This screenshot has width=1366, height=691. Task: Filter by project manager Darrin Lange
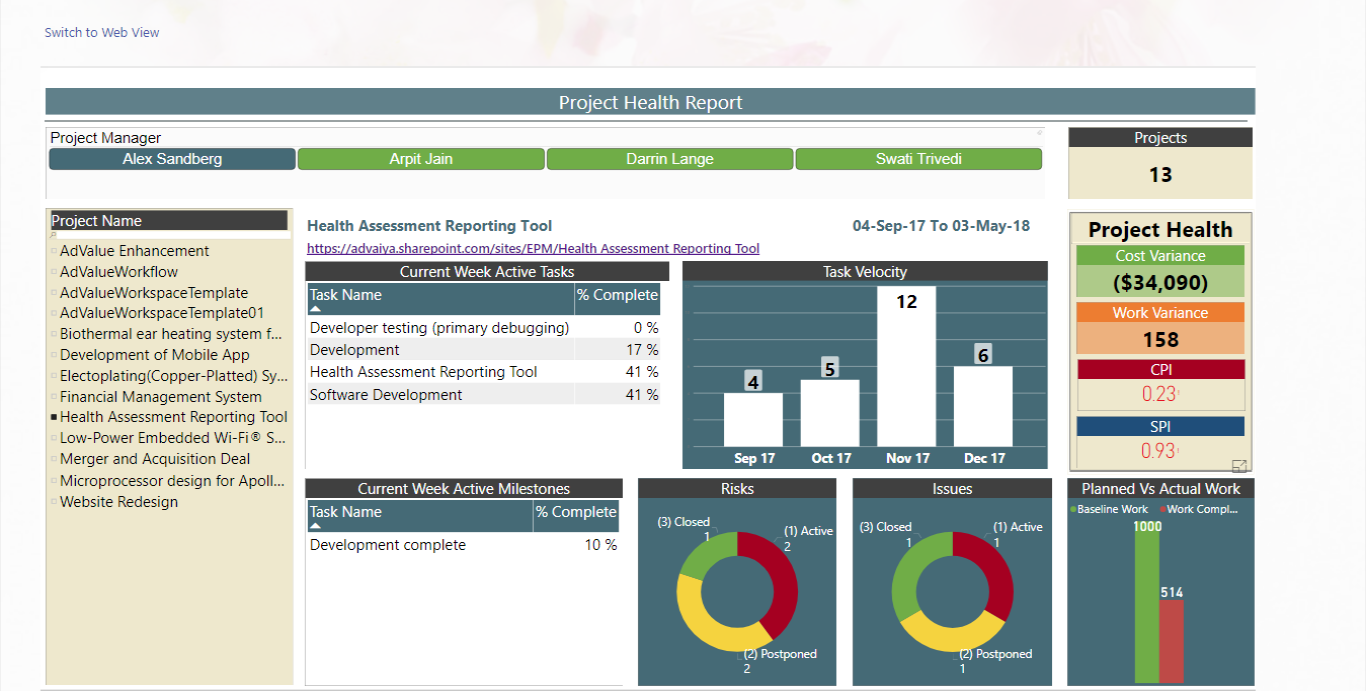[670, 159]
